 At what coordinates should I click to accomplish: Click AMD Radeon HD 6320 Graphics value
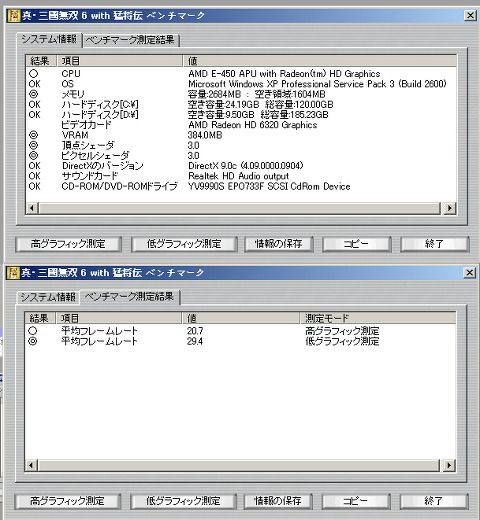(x=253, y=125)
